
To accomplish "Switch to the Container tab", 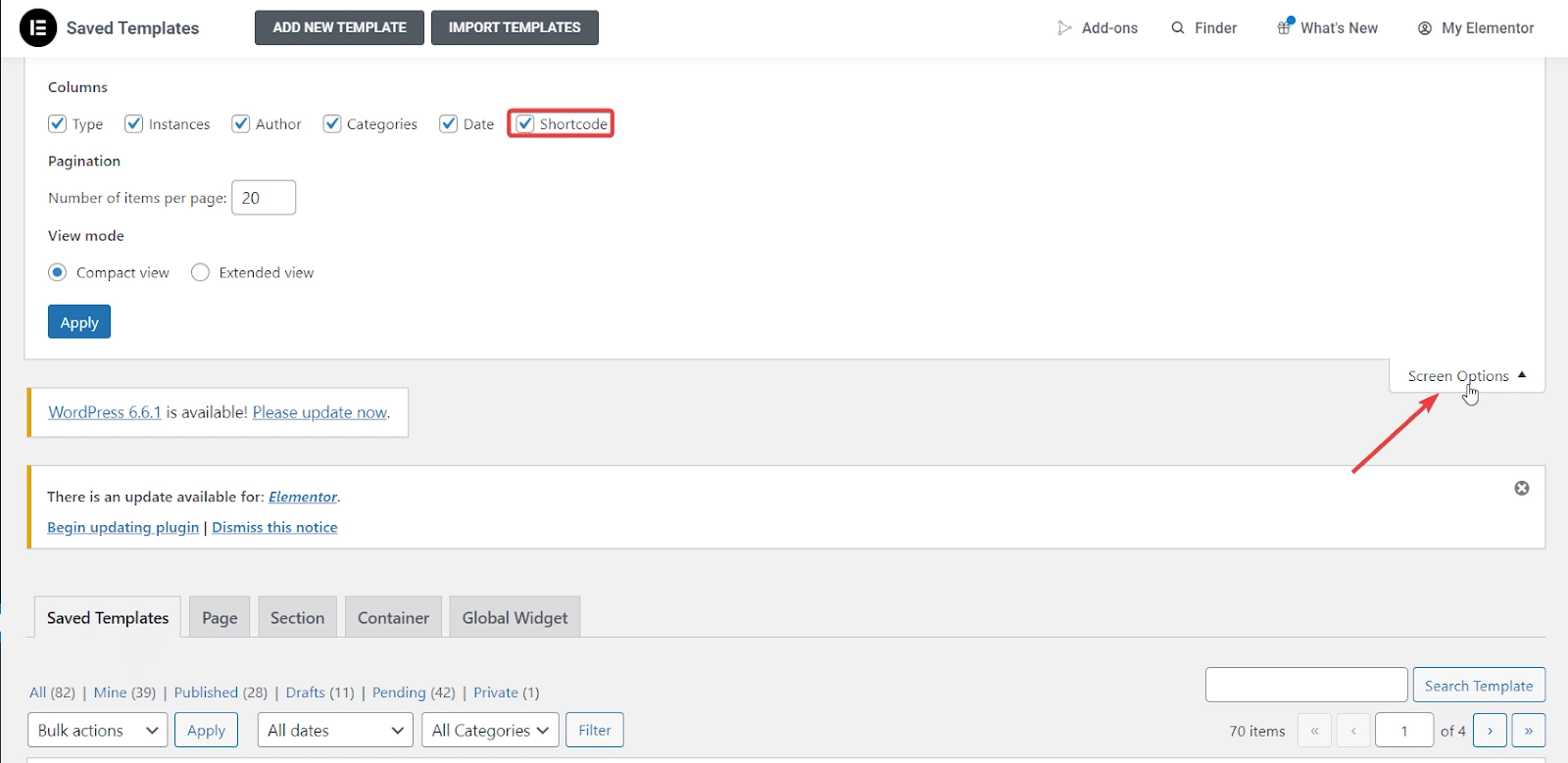I will [x=393, y=617].
